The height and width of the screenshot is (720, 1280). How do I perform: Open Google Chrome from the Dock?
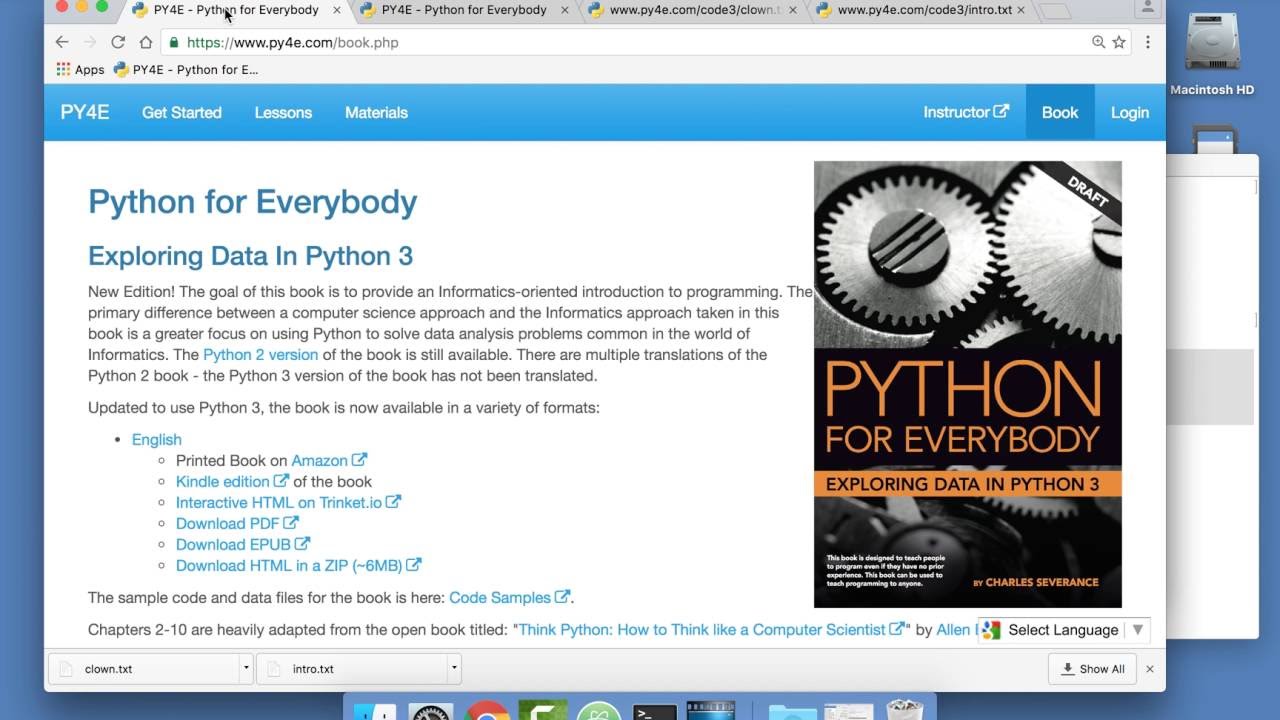pos(487,711)
